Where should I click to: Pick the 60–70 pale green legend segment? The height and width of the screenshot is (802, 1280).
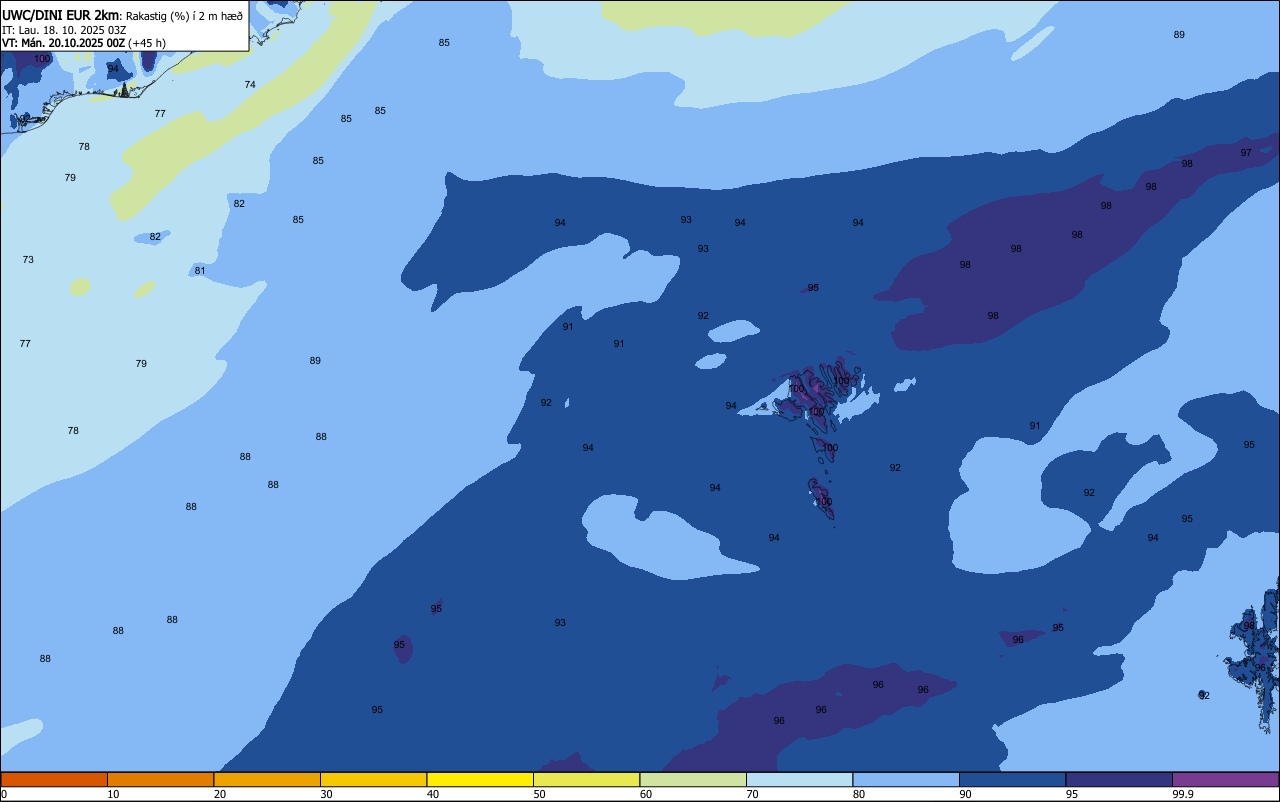[x=693, y=779]
